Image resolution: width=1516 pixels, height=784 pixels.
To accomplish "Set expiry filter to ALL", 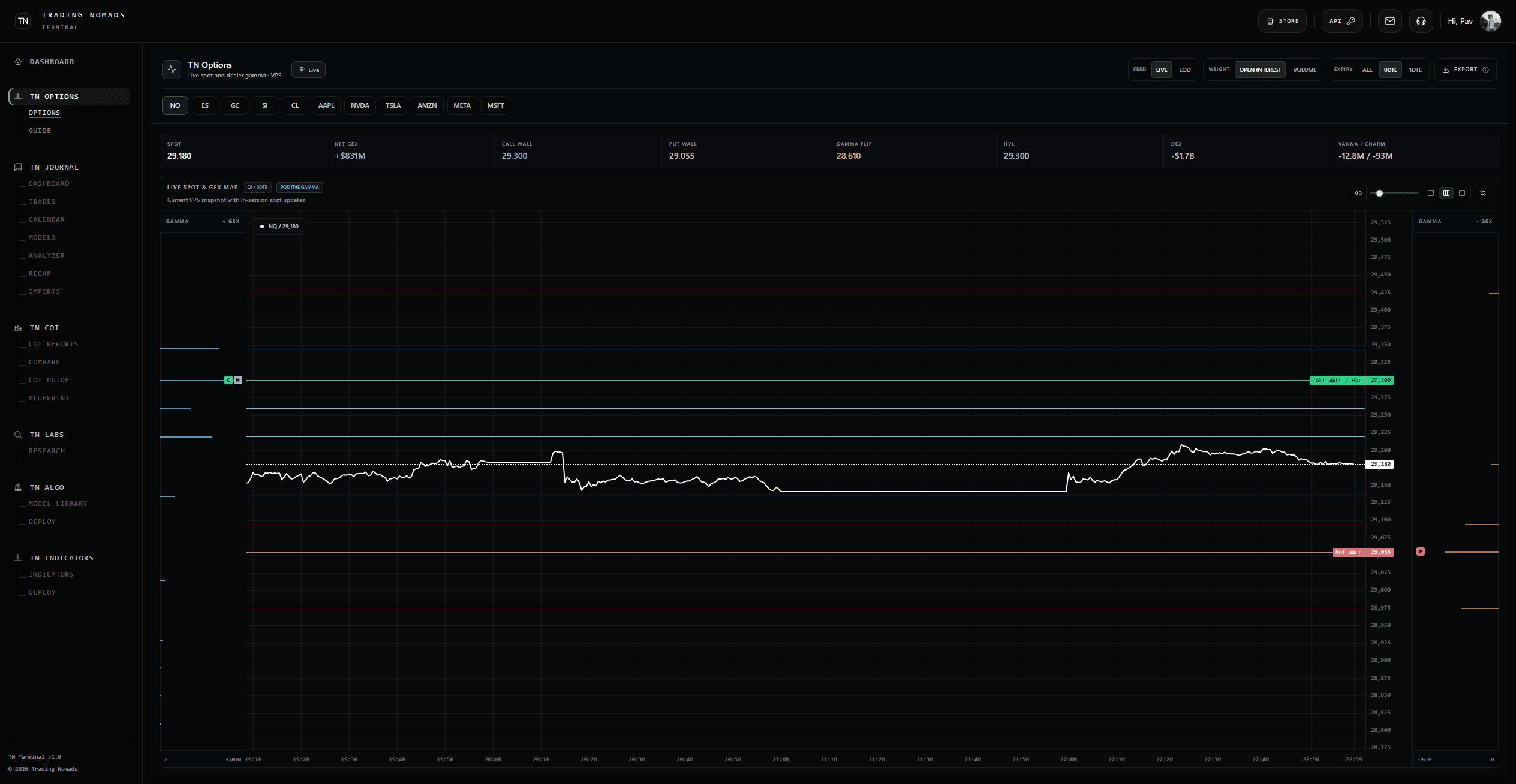I will (x=1367, y=70).
